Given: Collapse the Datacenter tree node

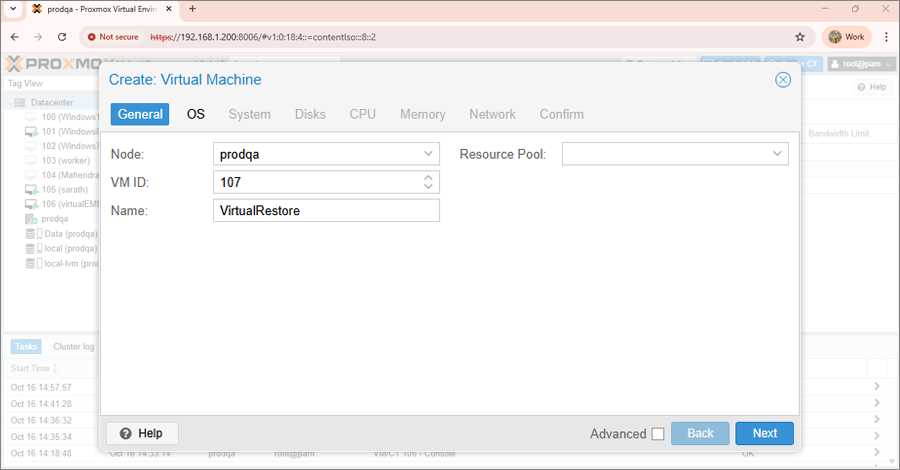Looking at the screenshot, I should 9,103.
